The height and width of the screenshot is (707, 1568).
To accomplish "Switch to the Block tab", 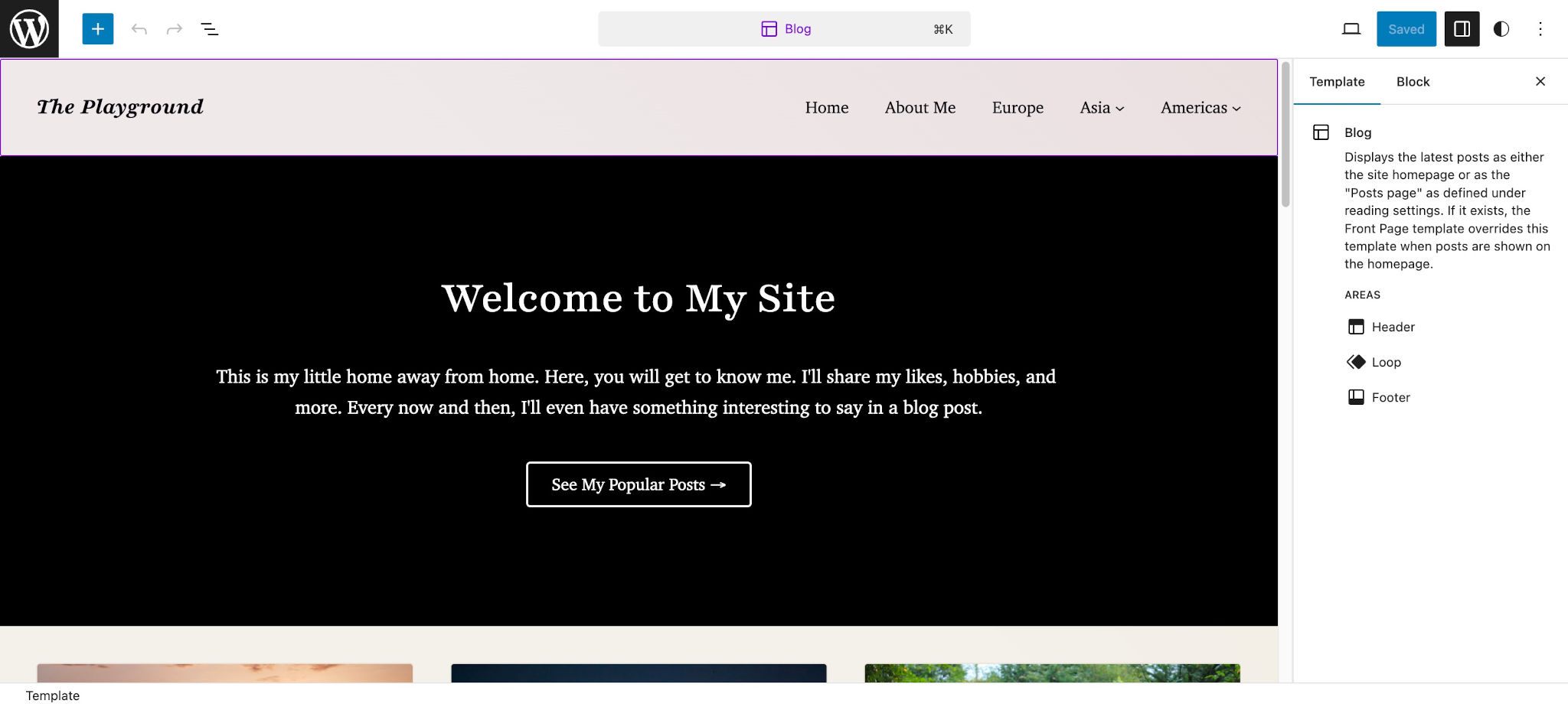I will (1413, 82).
